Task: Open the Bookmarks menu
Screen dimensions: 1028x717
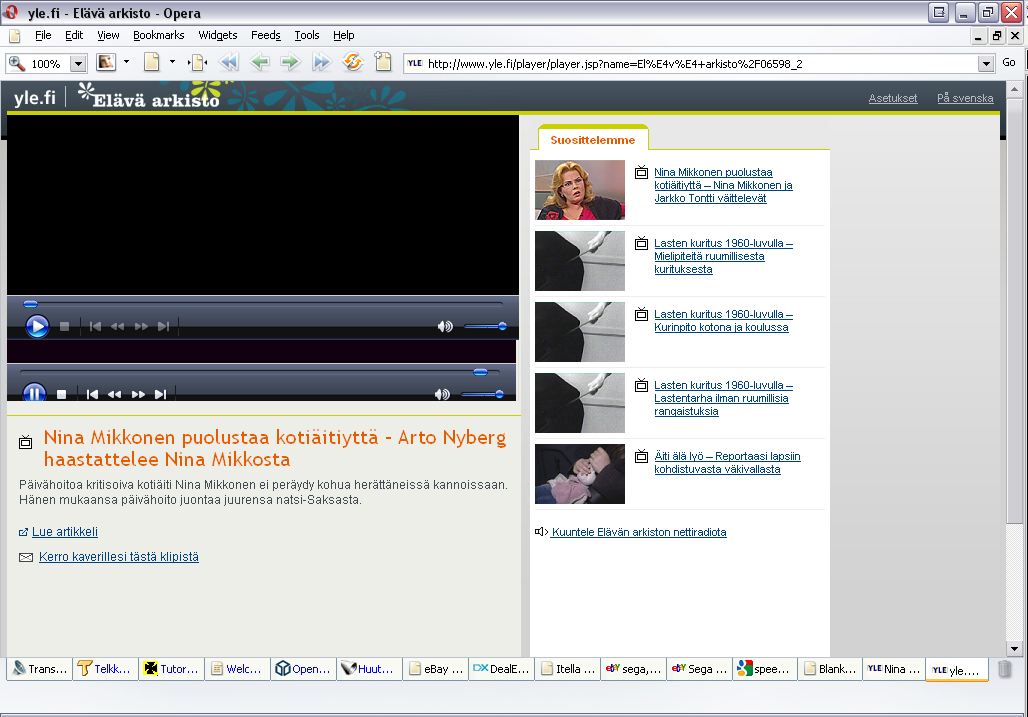Action: 158,35
